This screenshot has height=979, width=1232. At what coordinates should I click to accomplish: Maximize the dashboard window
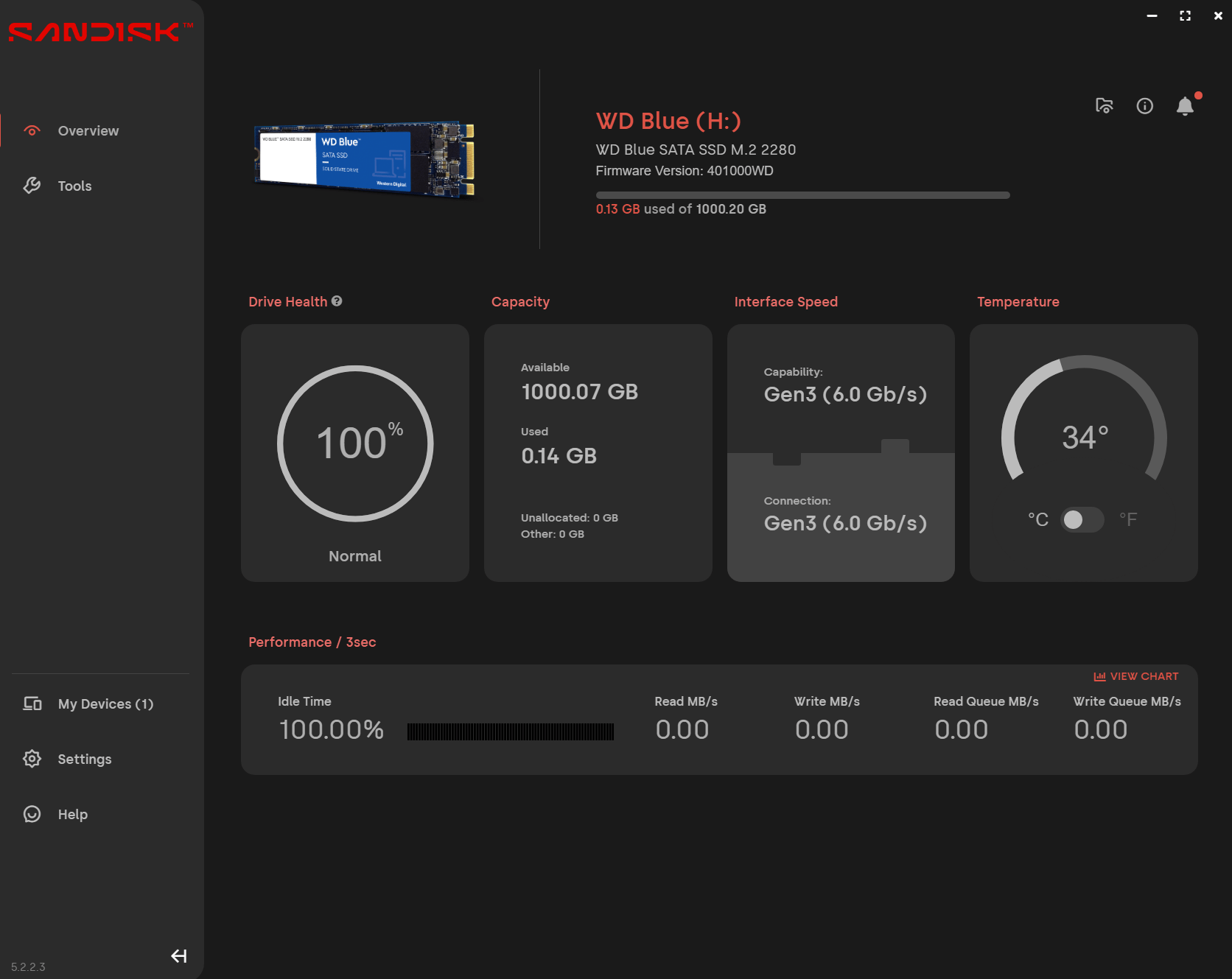[x=1185, y=15]
